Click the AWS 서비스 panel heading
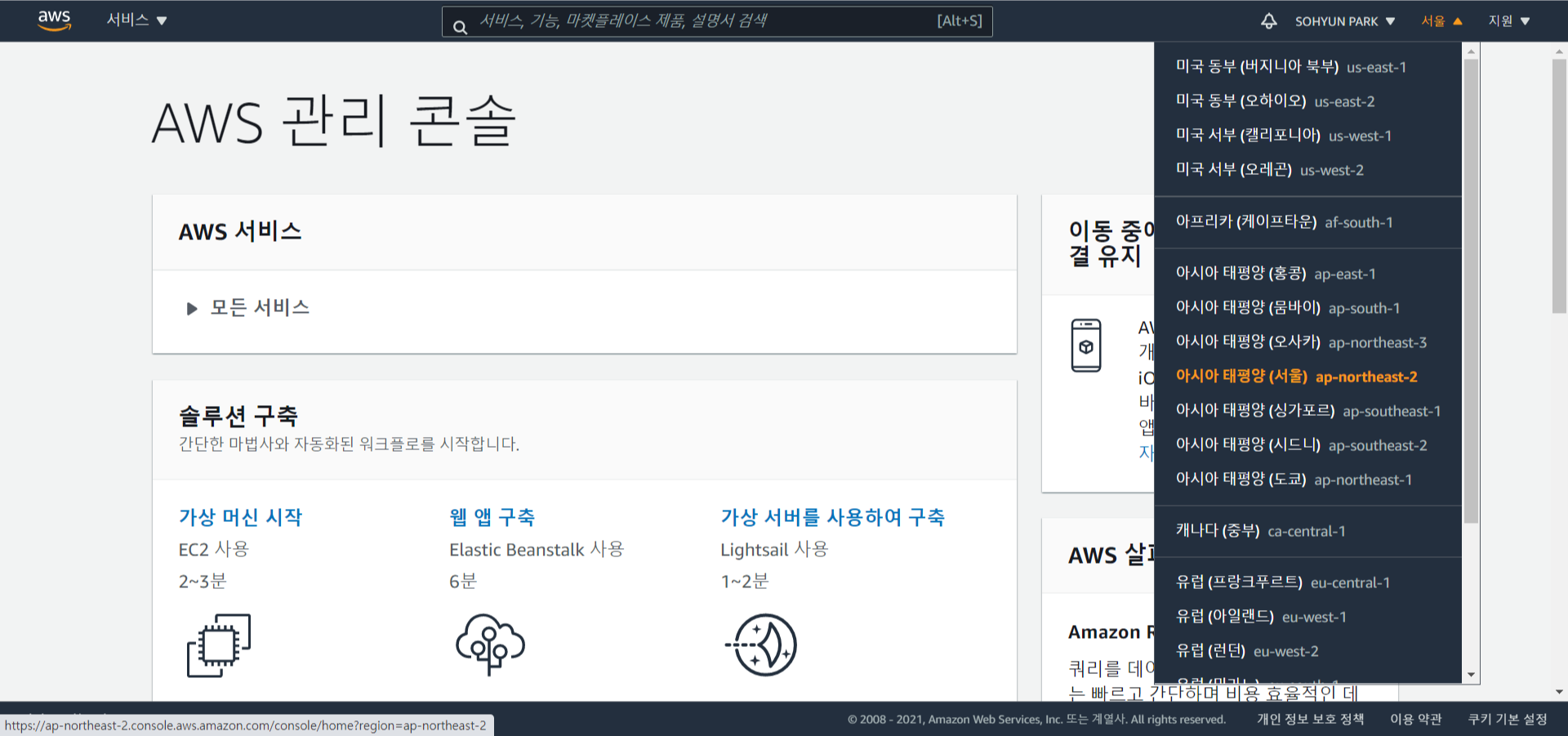1568x736 pixels. [x=240, y=232]
